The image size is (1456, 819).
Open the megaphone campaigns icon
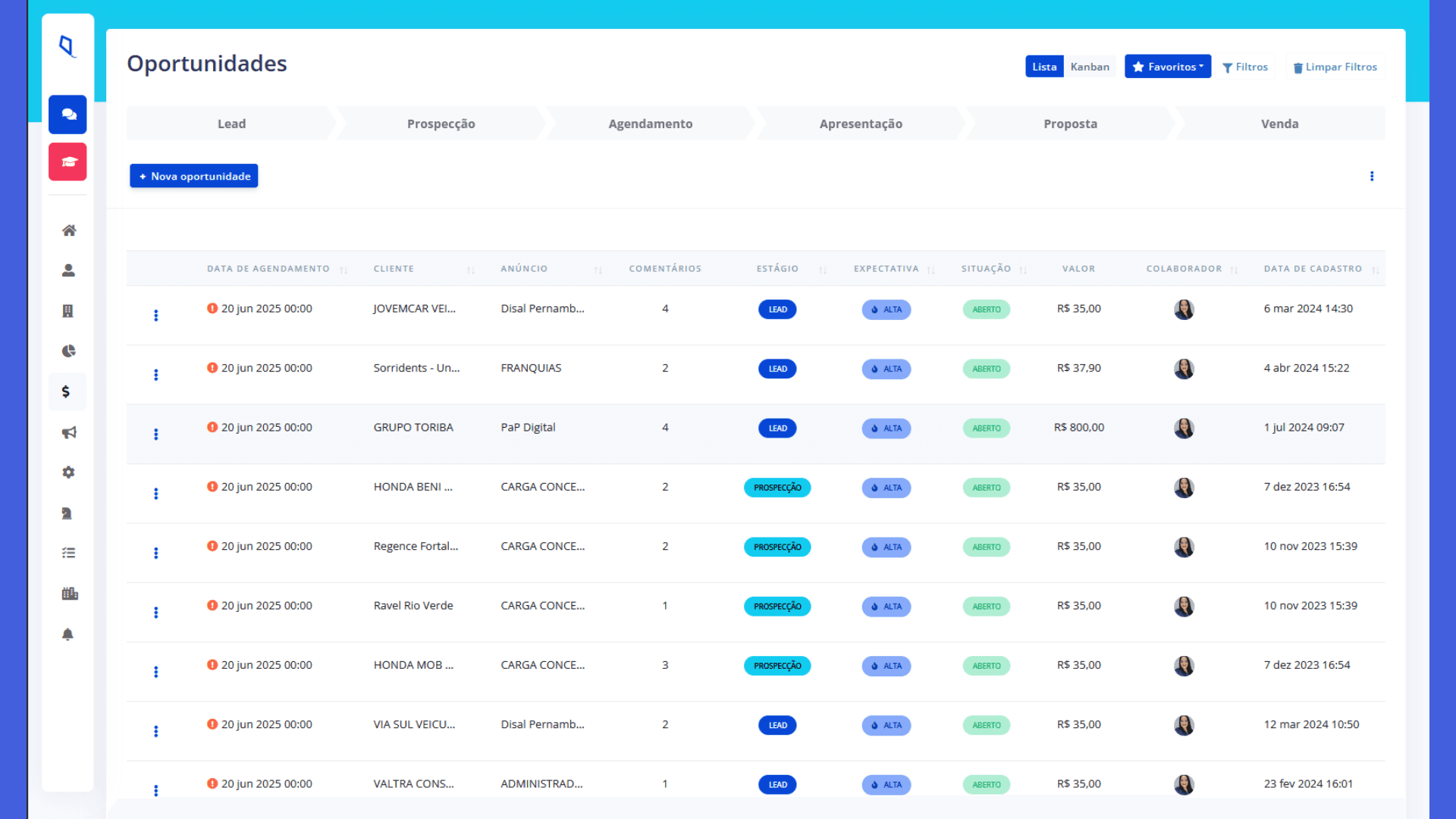pyautogui.click(x=68, y=432)
